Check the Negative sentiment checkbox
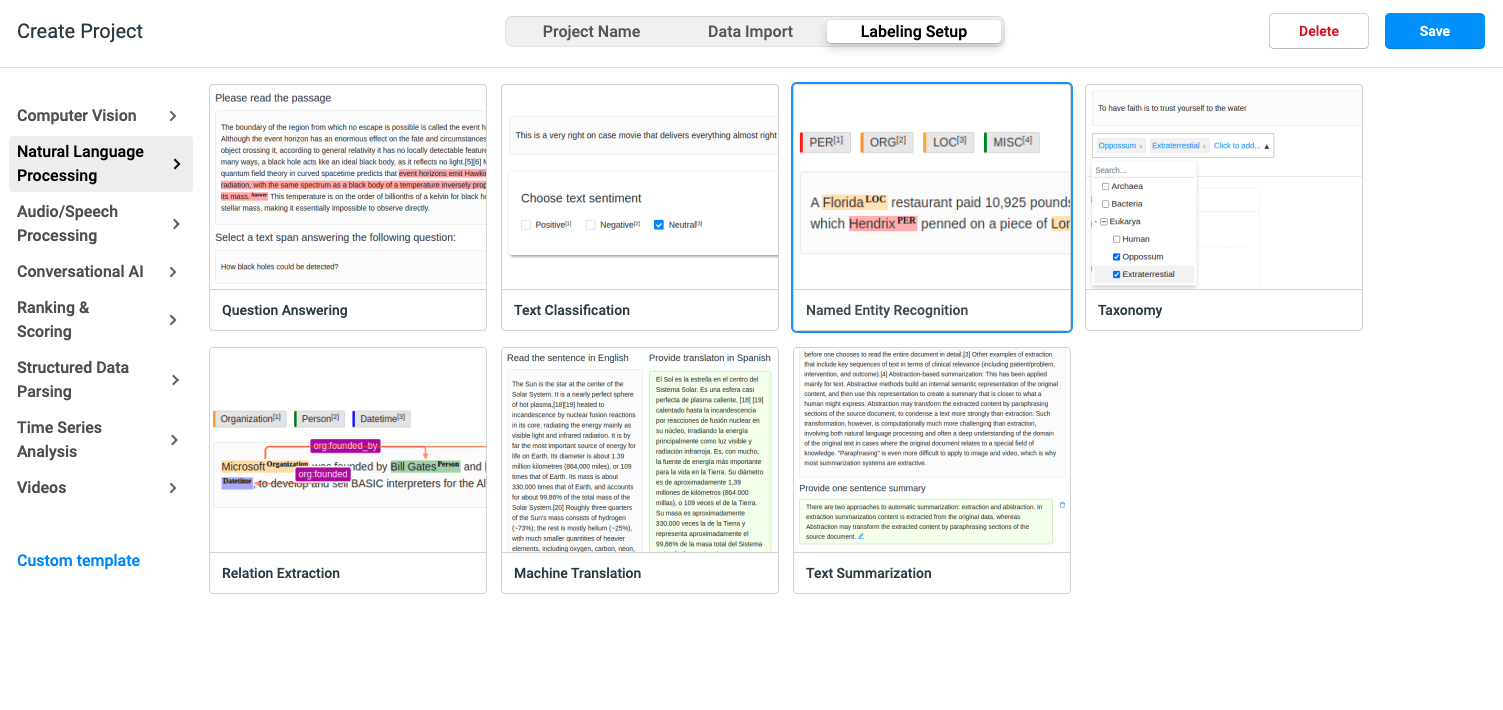The image size is (1503, 710). pos(591,225)
